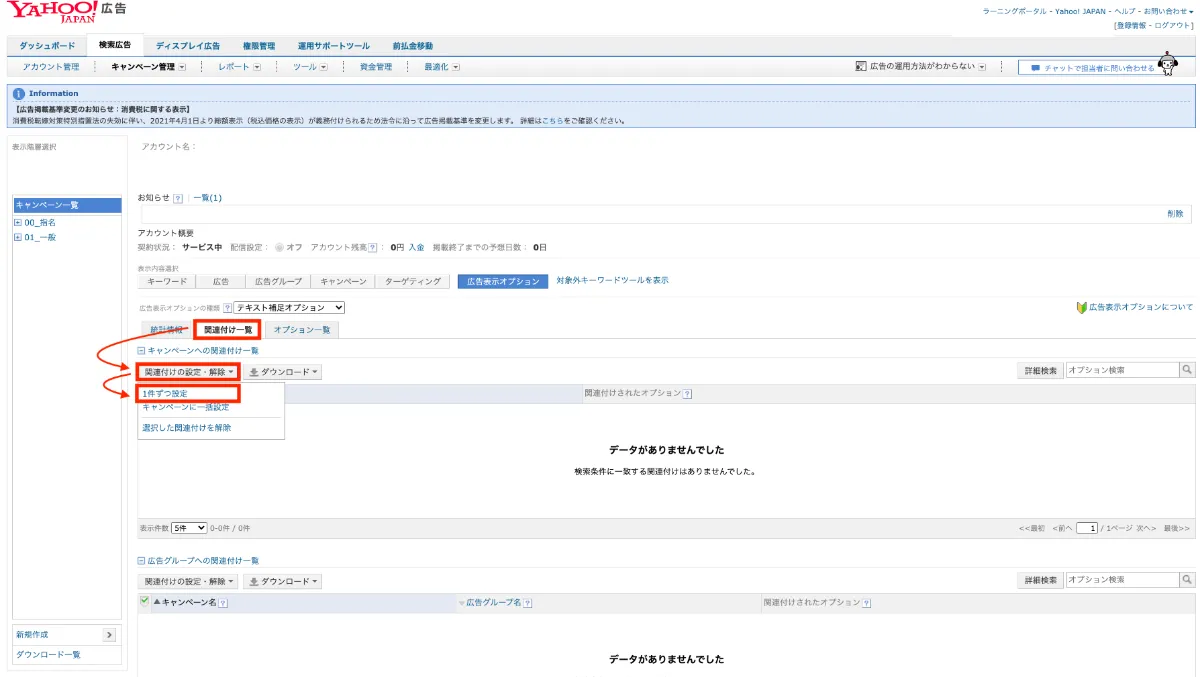The image size is (1200, 677).
Task: Collapse the 広告グループへの関連付け一覧 section
Action: click(x=141, y=561)
